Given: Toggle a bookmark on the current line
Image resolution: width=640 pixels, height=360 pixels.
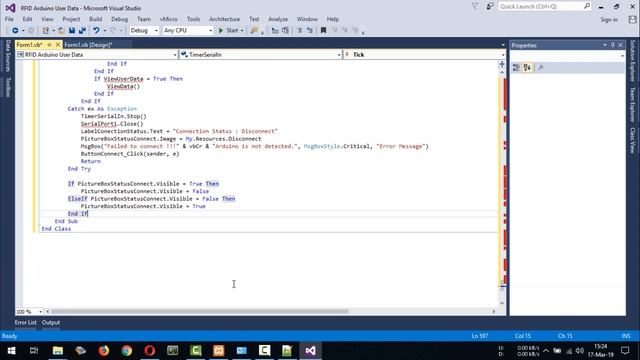Looking at the screenshot, I should click(323, 31).
